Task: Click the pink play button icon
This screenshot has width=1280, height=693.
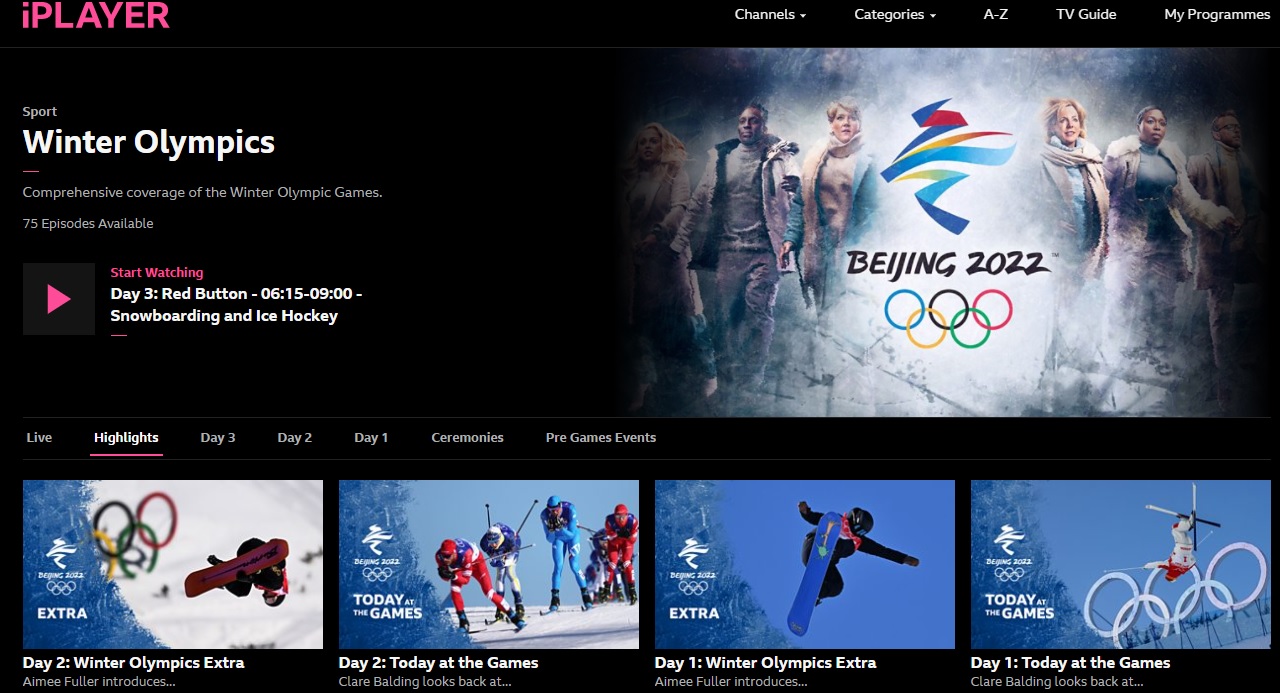Action: (59, 299)
